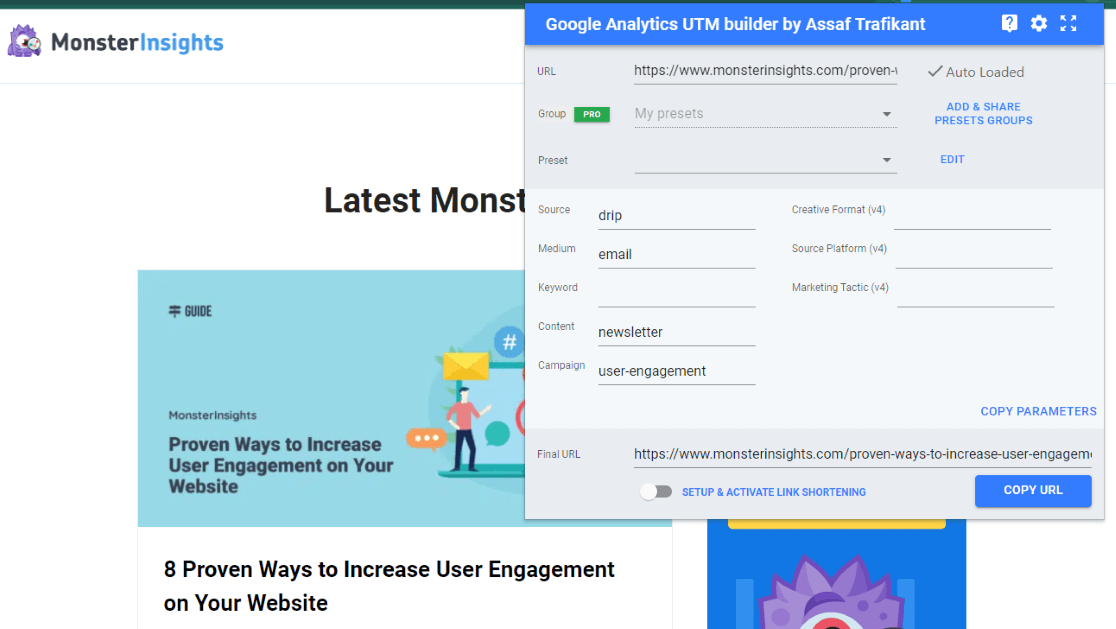Image resolution: width=1116 pixels, height=629 pixels.
Task: Click the Auto Loaded checkmark icon
Action: pos(934,71)
